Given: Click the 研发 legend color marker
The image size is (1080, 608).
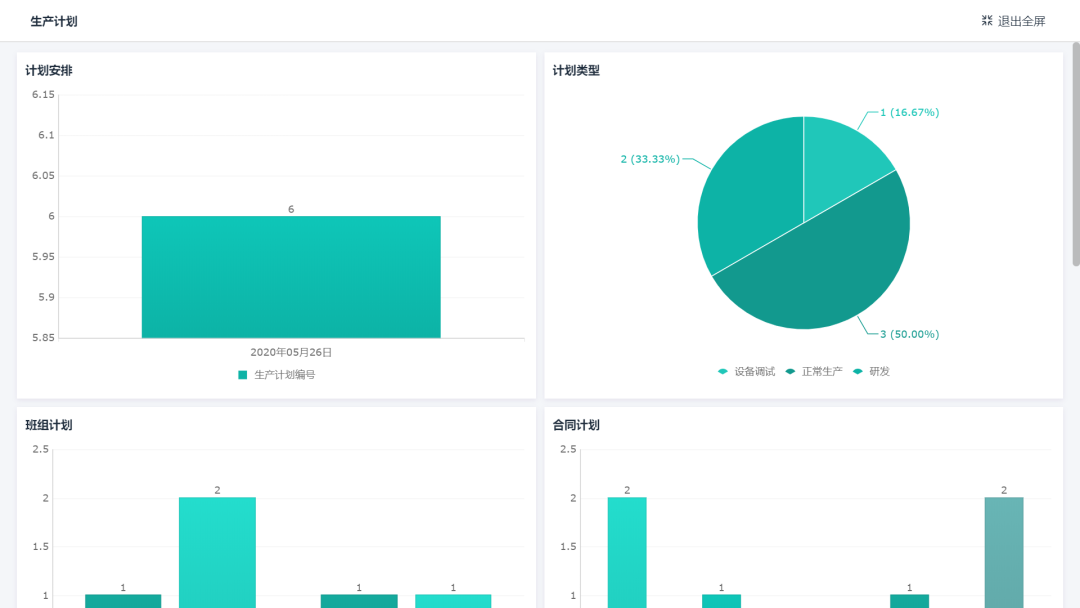Looking at the screenshot, I should (x=856, y=370).
